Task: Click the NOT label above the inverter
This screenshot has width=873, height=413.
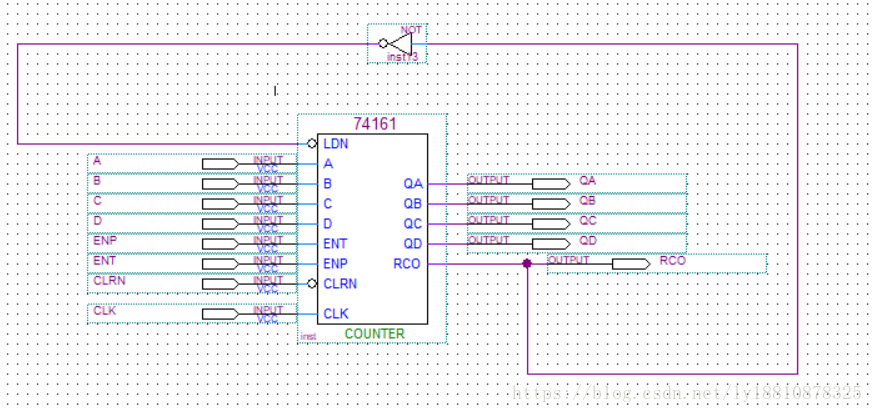Action: pos(411,30)
